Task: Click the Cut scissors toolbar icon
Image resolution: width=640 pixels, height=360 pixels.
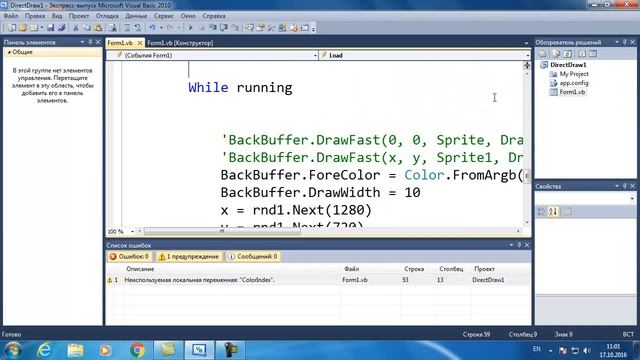Action: pyautogui.click(x=76, y=28)
